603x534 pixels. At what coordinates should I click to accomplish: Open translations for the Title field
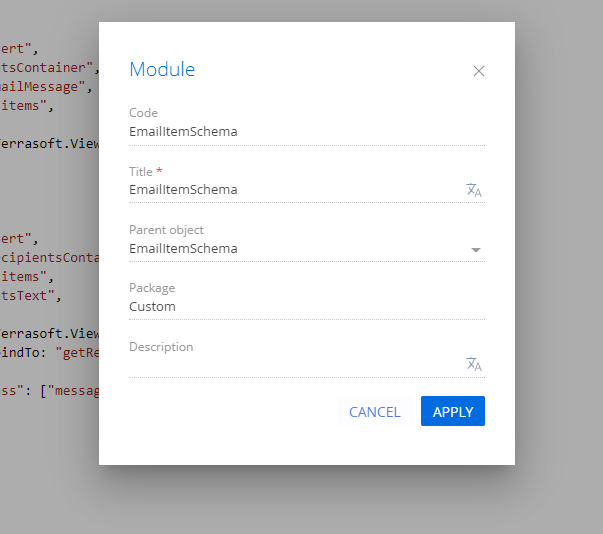474,190
